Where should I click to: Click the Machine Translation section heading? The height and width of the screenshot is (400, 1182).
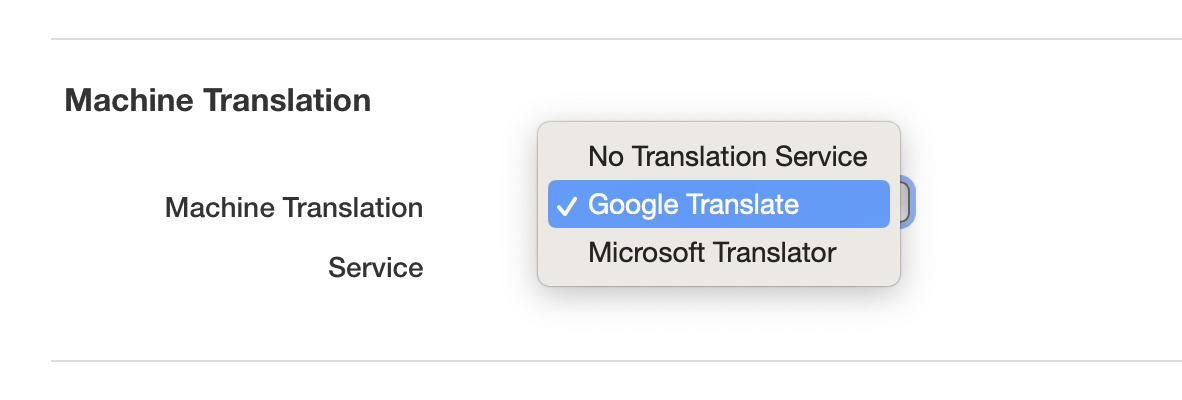[217, 100]
